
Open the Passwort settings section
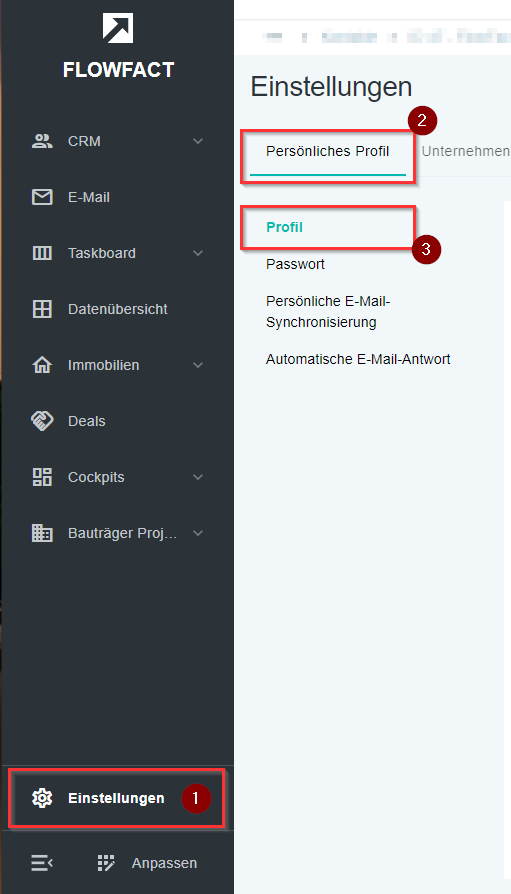(x=295, y=265)
